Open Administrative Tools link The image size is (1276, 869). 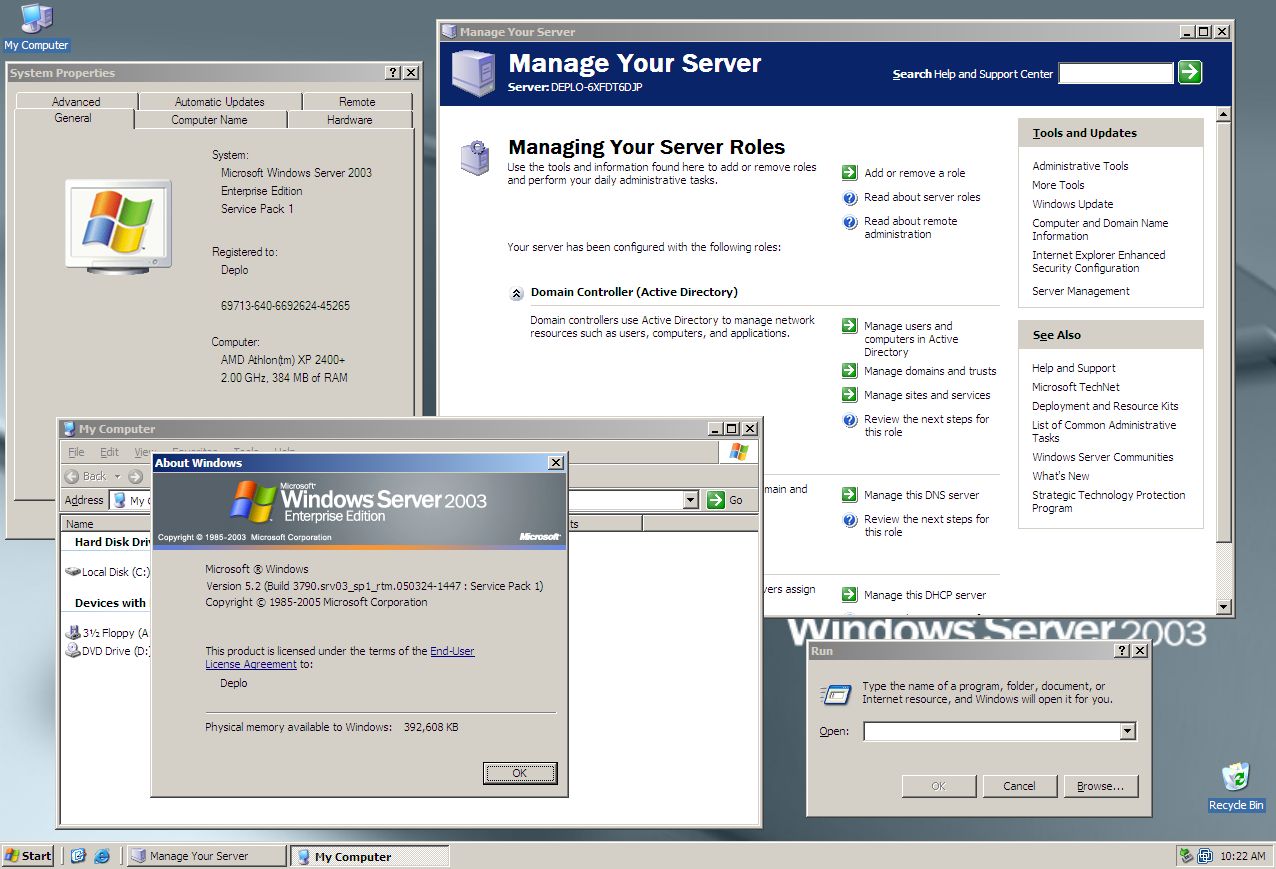point(1080,166)
